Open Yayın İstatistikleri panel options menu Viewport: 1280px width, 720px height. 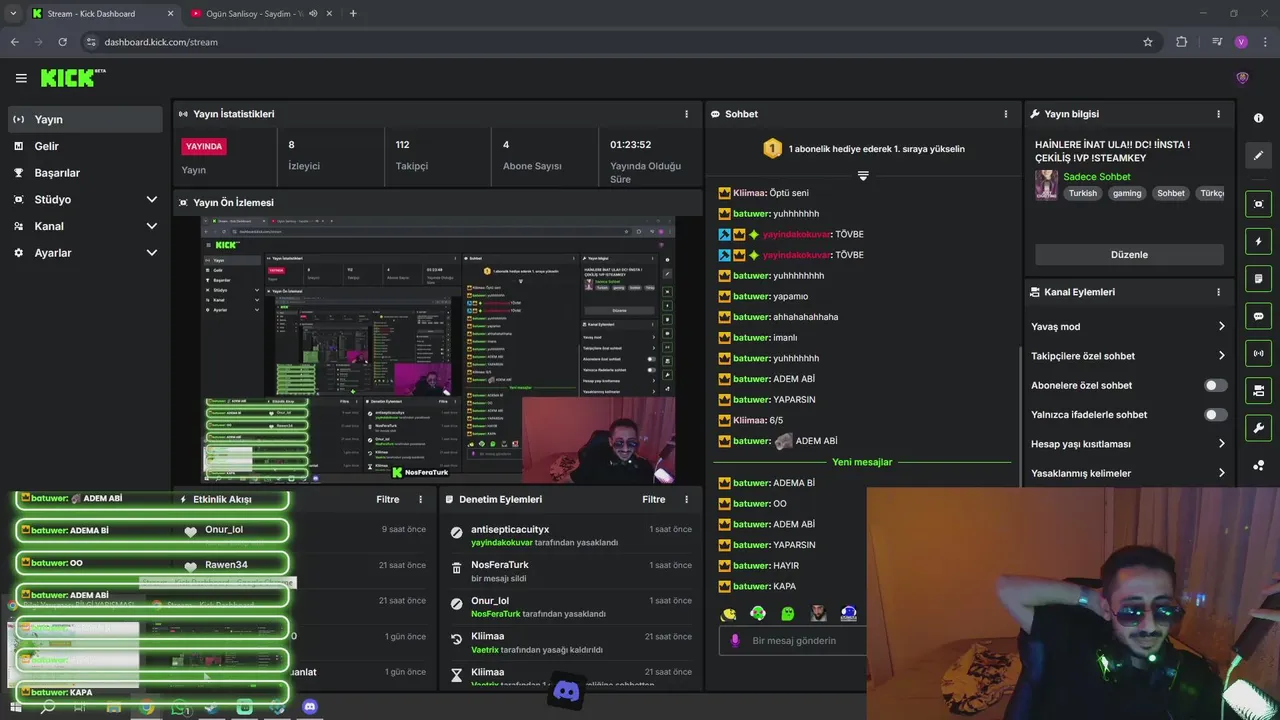click(686, 114)
